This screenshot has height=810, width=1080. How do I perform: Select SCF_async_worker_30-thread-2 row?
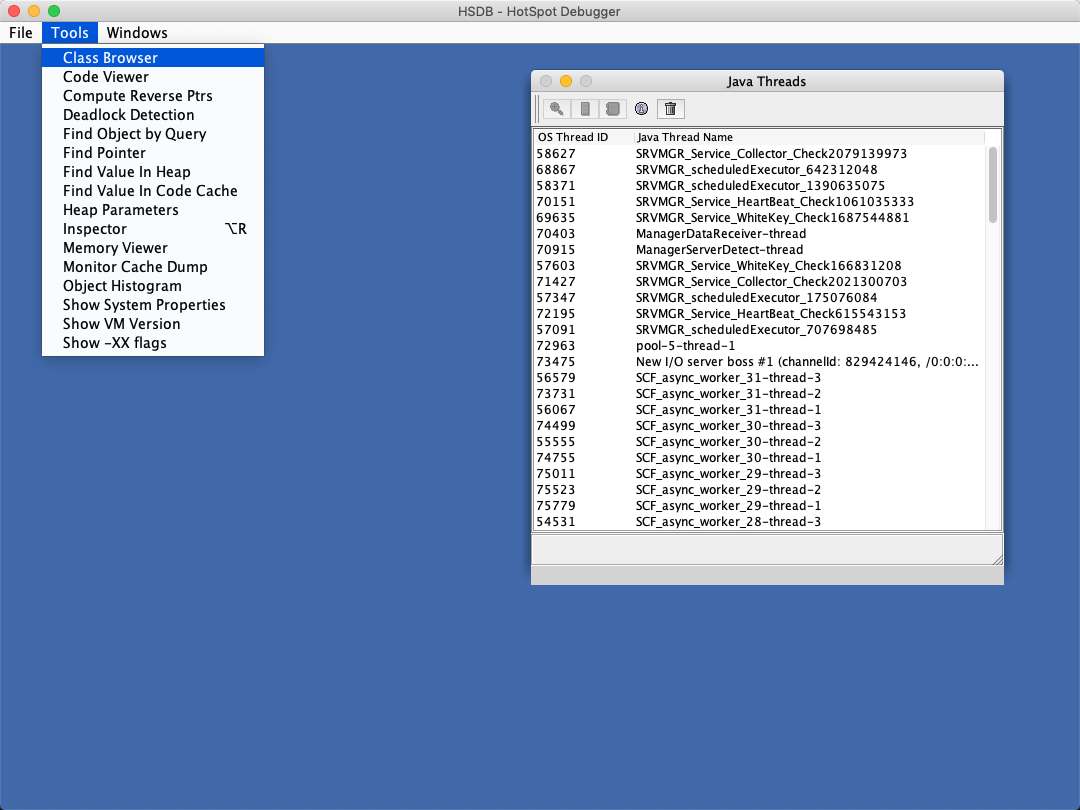pyautogui.click(x=760, y=442)
